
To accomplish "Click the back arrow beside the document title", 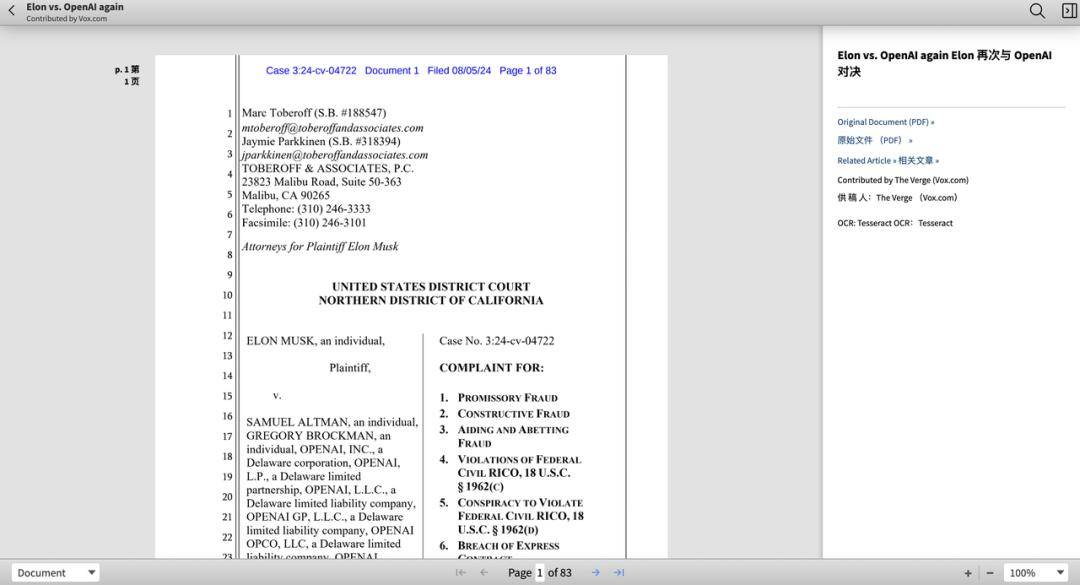I will coord(12,11).
